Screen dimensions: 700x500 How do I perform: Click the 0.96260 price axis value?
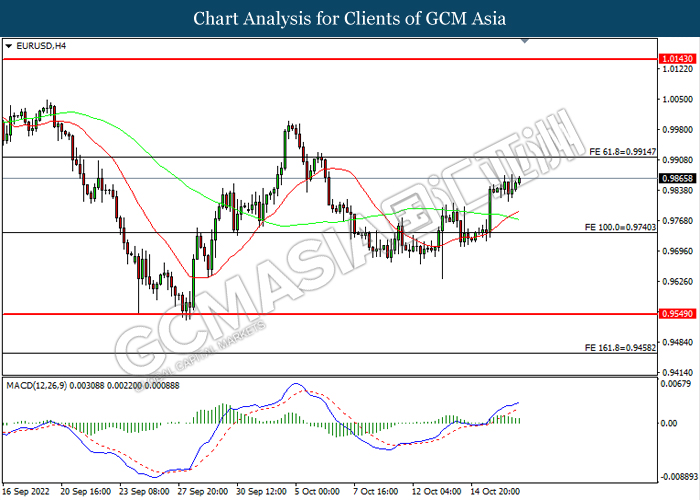(x=678, y=282)
